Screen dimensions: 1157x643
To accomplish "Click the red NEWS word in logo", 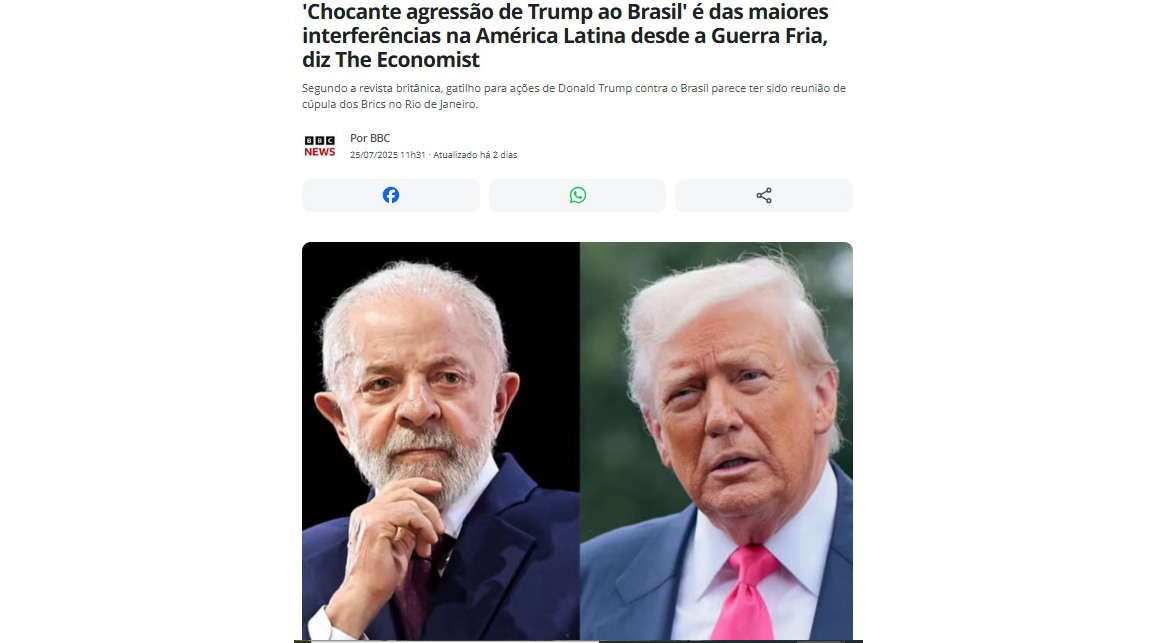I will click(x=320, y=152).
